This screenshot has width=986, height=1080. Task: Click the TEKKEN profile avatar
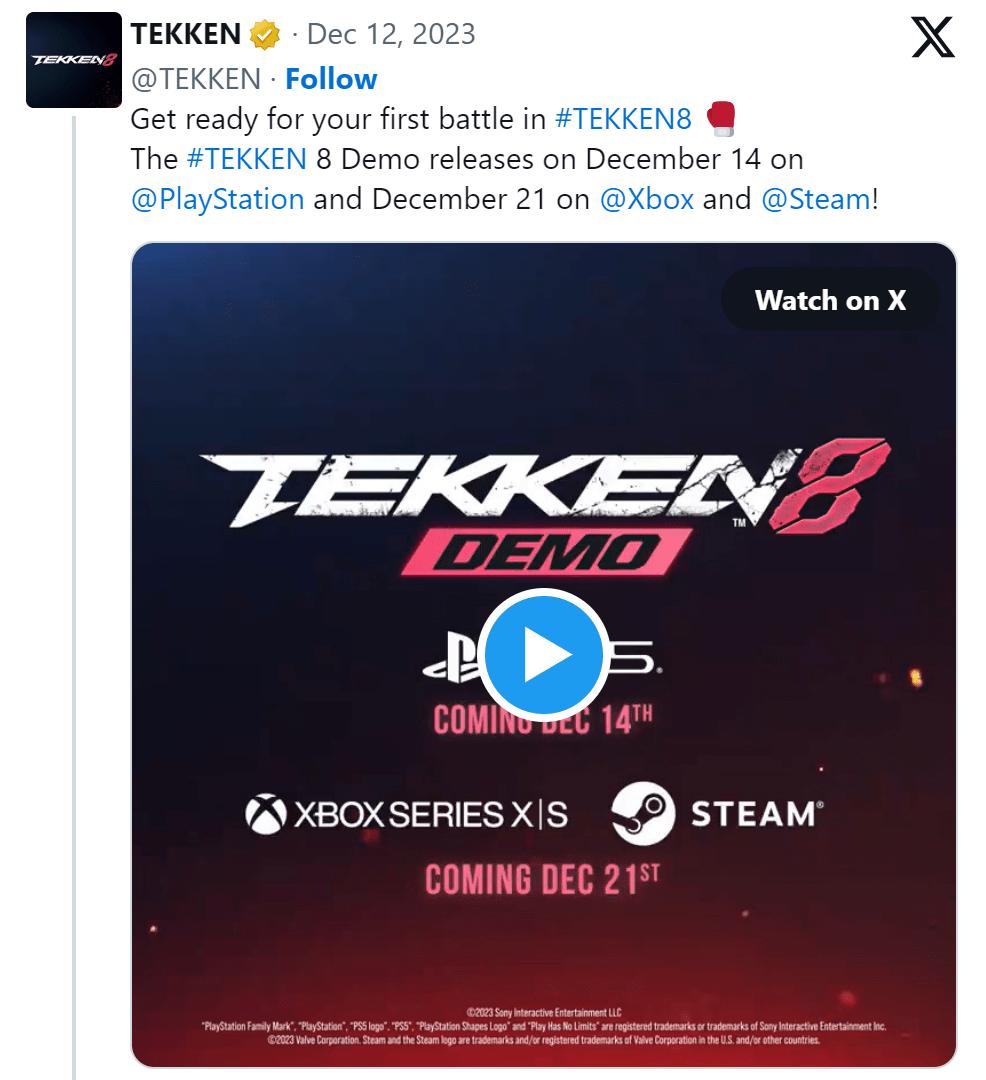click(74, 60)
